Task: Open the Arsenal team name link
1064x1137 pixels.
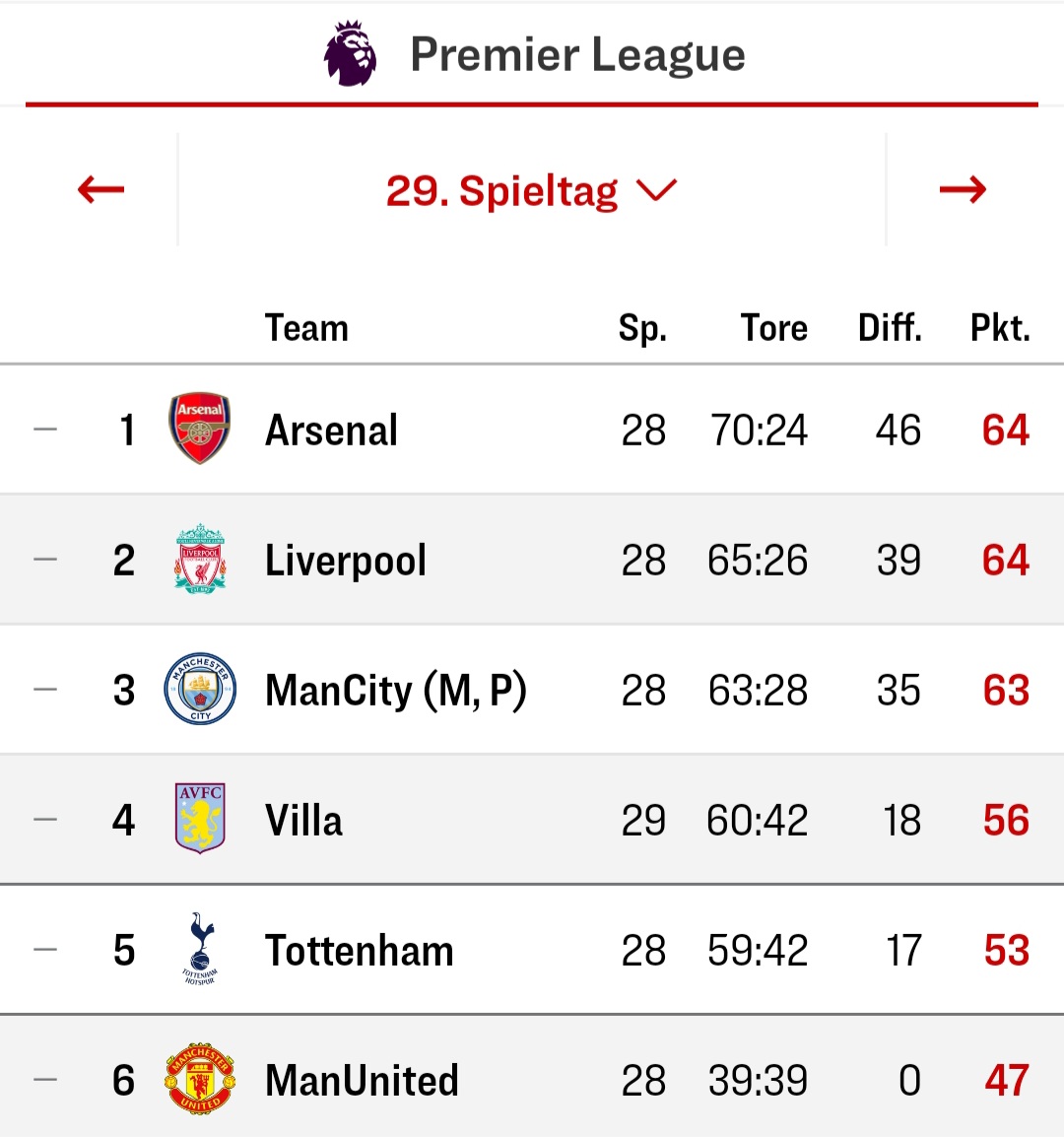Action: pyautogui.click(x=331, y=430)
